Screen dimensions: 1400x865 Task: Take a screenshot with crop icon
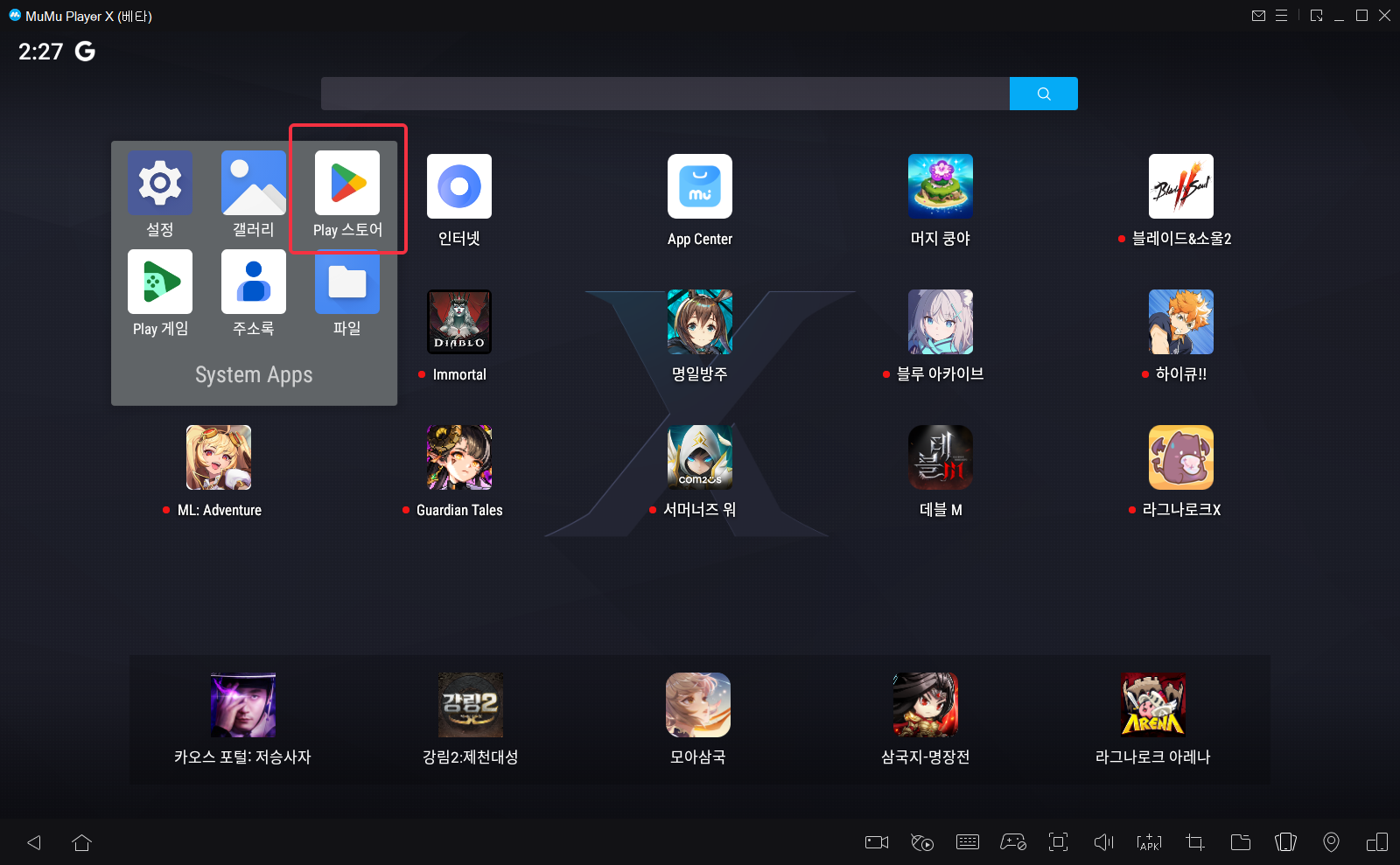[x=1195, y=842]
